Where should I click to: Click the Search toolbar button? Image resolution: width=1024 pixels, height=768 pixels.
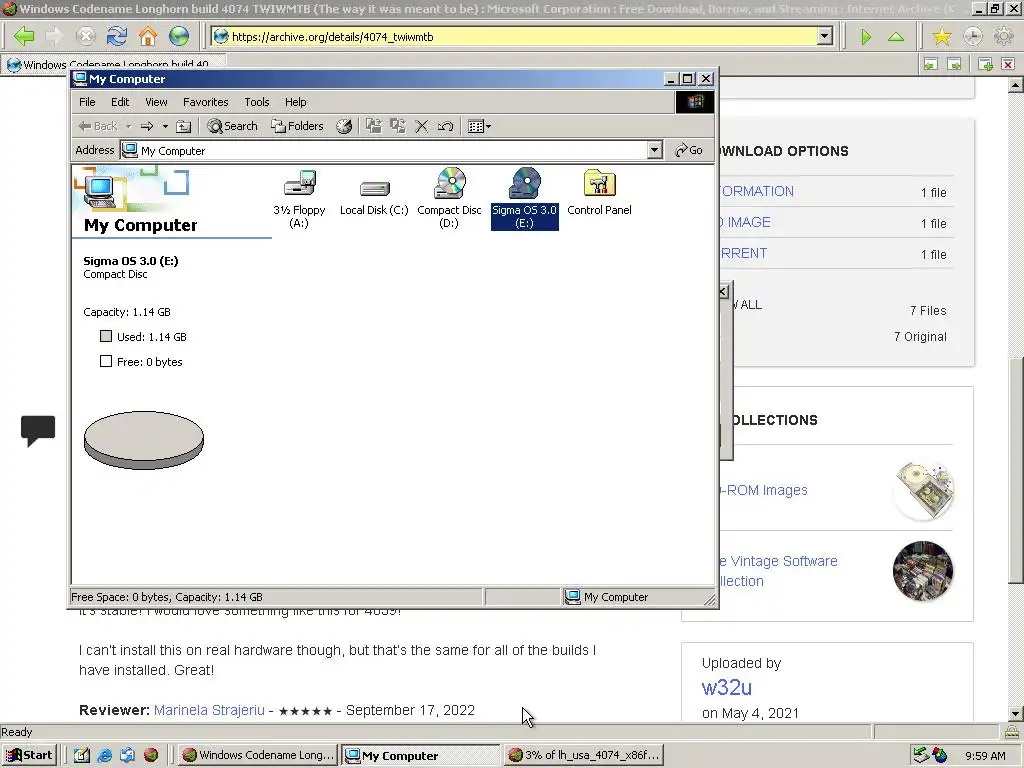pos(232,126)
